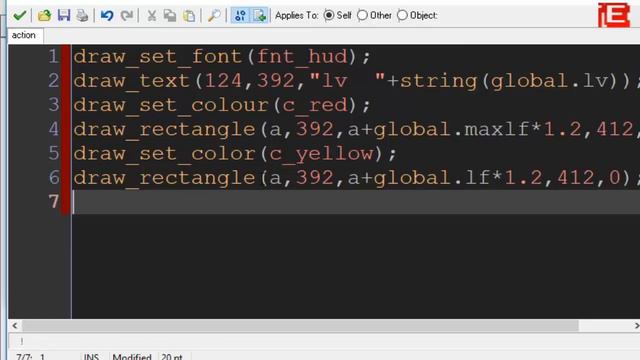The image size is (640, 360).
Task: Toggle the syntax check icon
Action: pos(240,16)
